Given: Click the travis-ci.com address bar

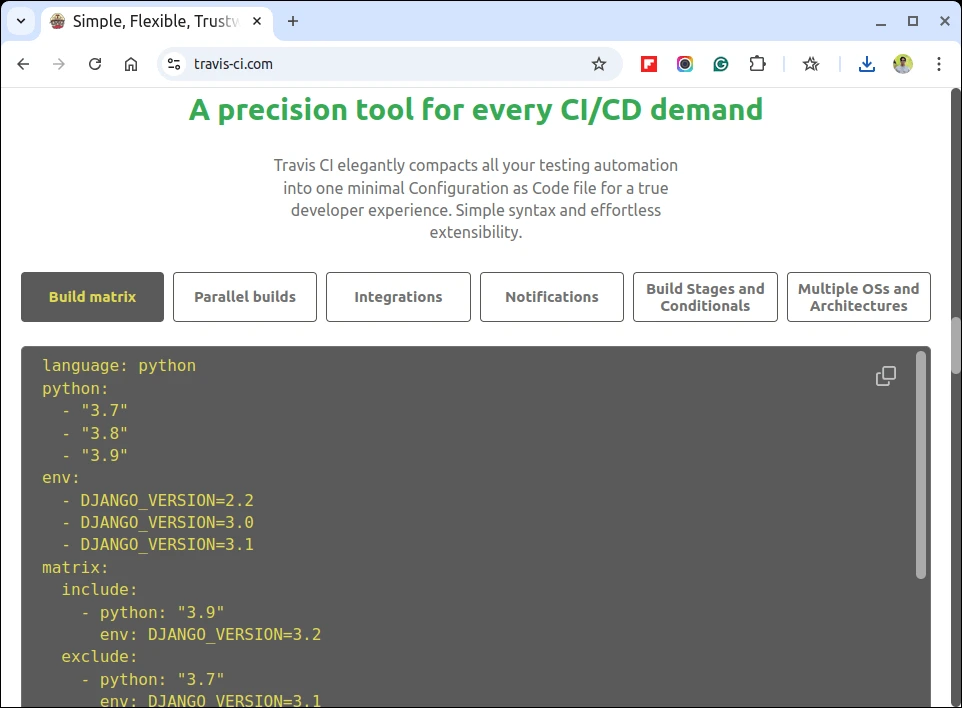Looking at the screenshot, I should (390, 64).
